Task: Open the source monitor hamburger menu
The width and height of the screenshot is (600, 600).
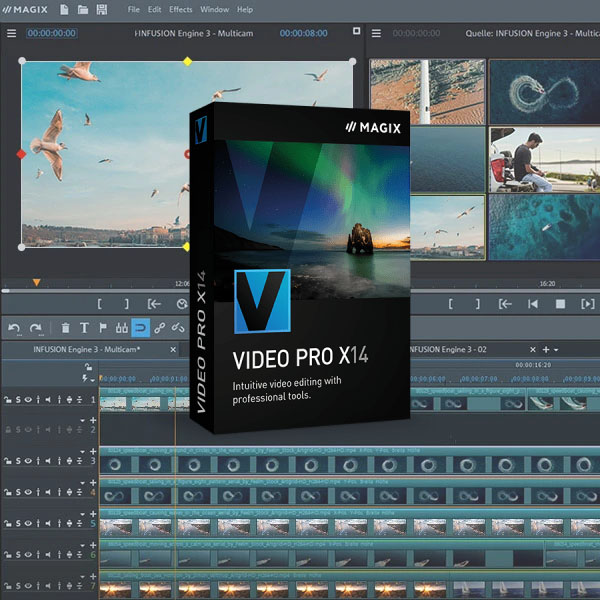Action: pyautogui.click(x=377, y=33)
